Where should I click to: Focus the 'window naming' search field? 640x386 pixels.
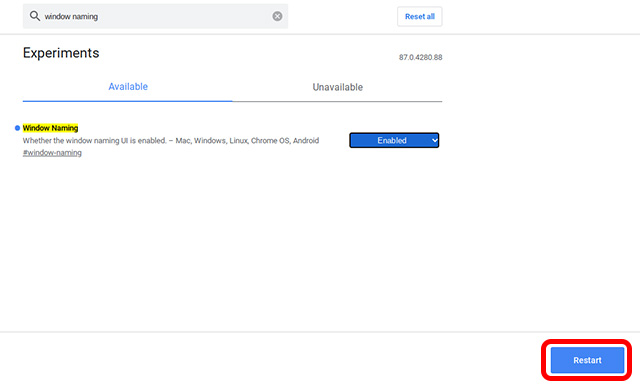click(155, 16)
